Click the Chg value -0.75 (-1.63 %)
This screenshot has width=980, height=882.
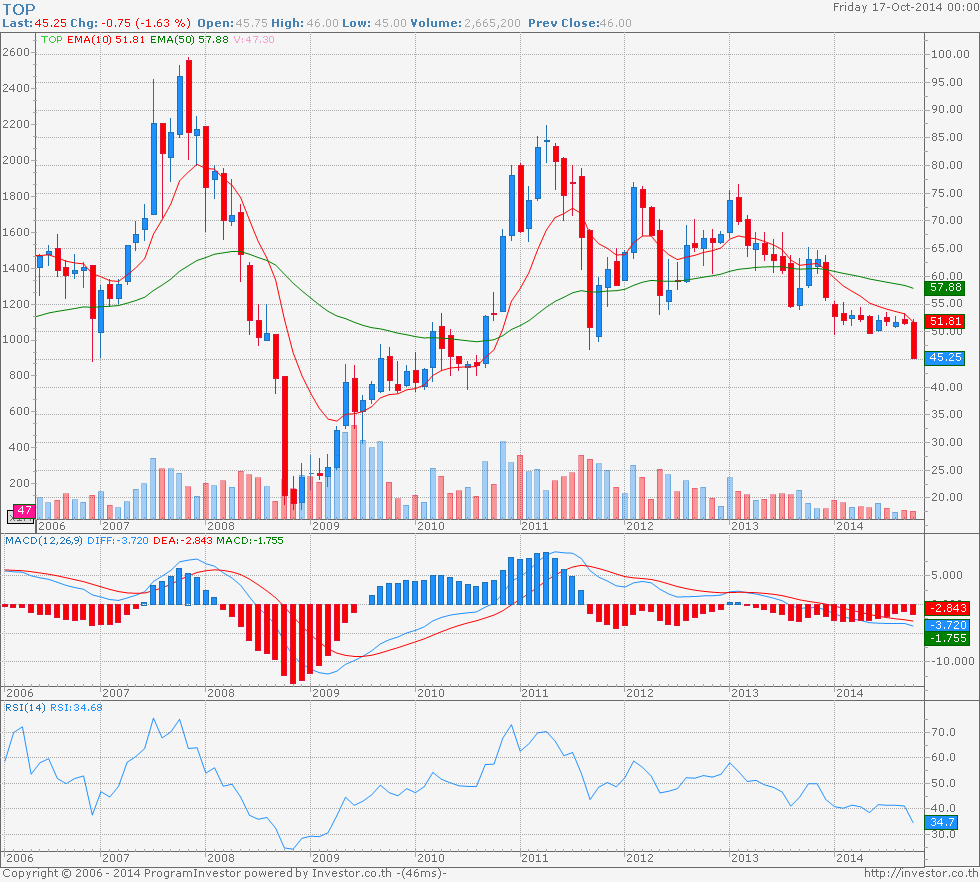point(145,23)
